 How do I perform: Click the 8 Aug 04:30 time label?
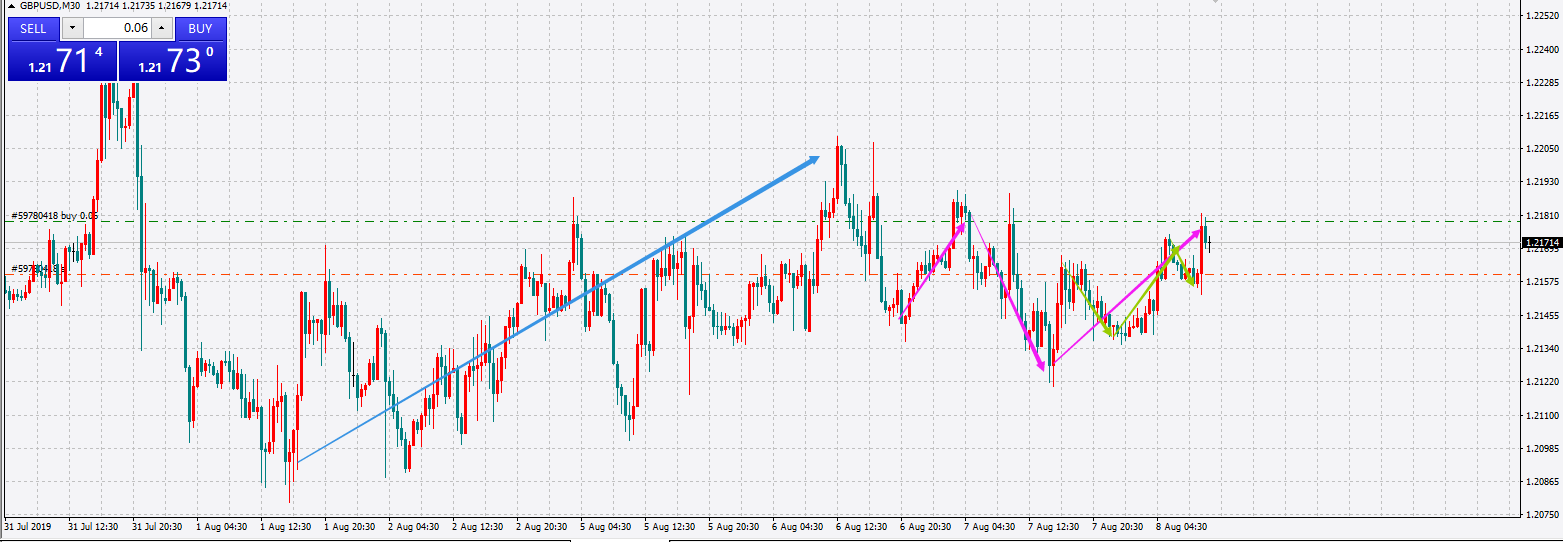pyautogui.click(x=1182, y=526)
